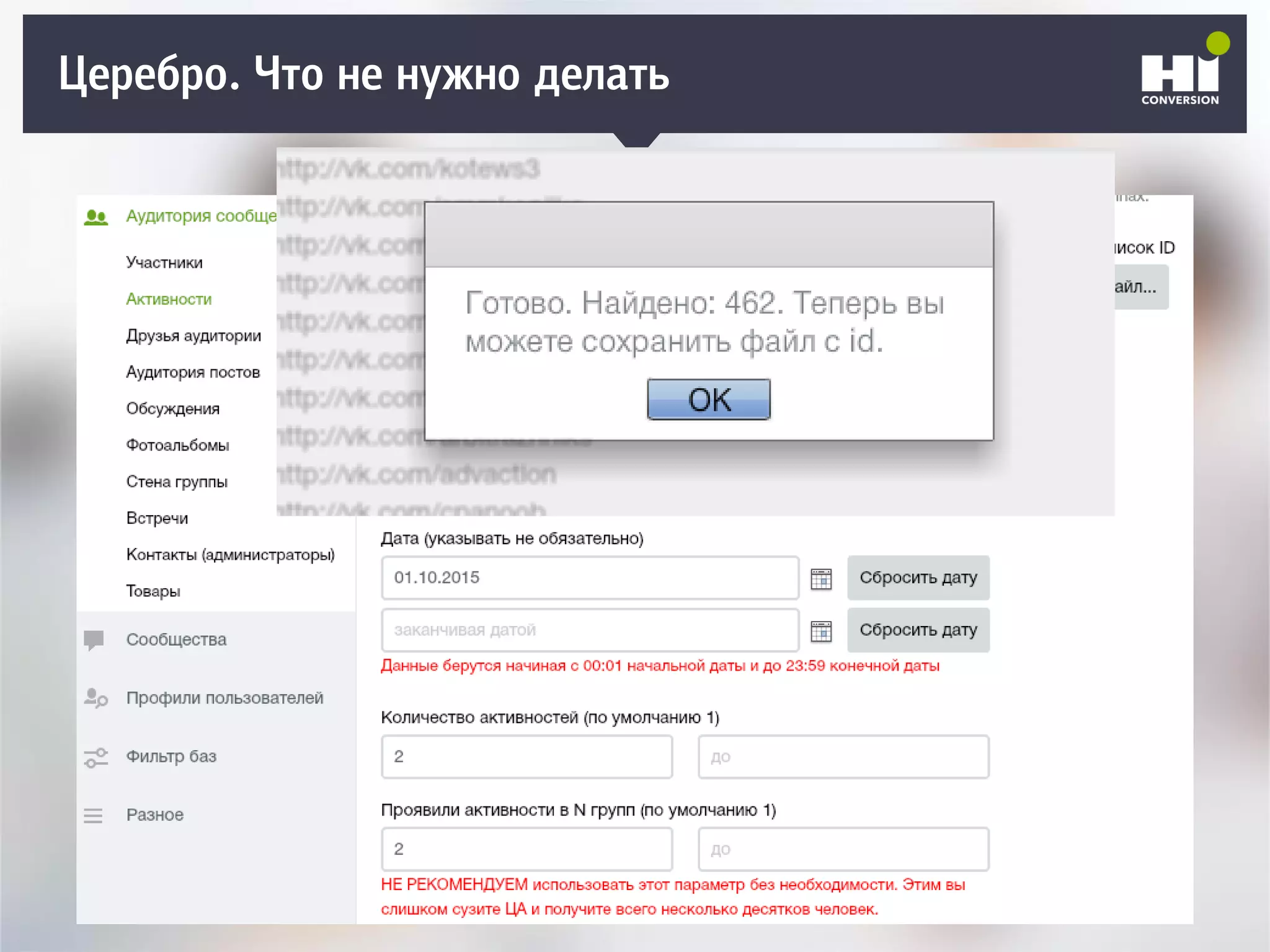This screenshot has height=952, width=1270.
Task: Focus minimum N групп field
Action: (x=526, y=849)
